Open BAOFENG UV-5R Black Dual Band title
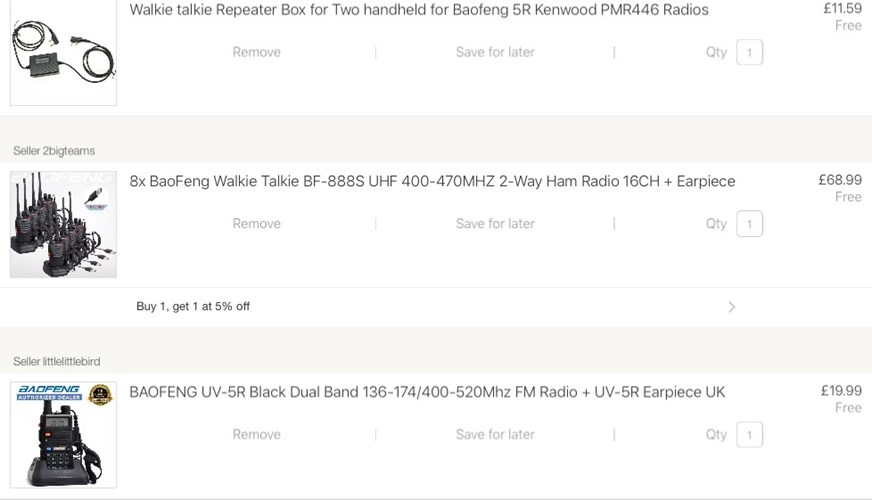 click(427, 392)
